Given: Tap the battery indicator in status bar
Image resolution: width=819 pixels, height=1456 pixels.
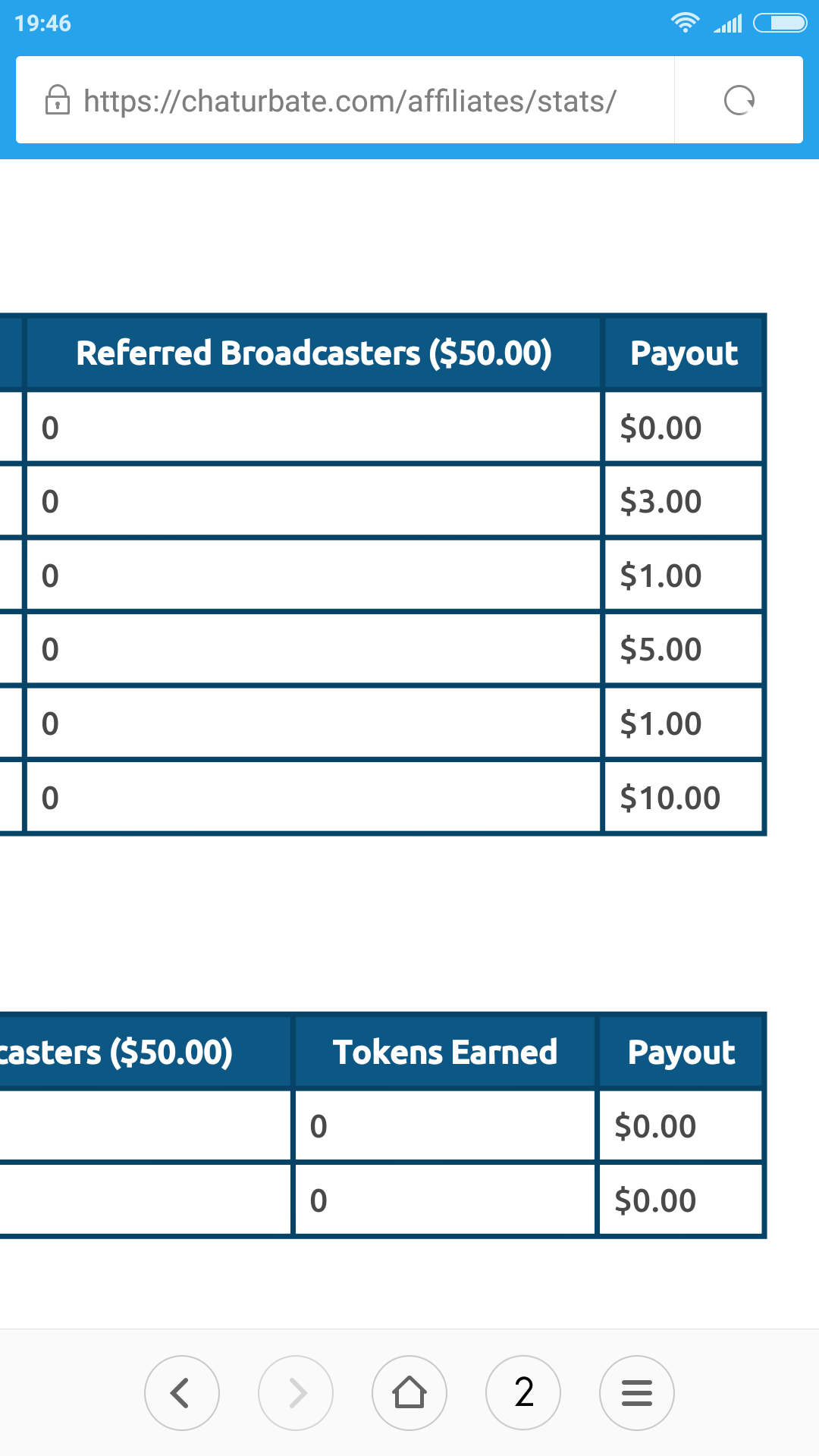Looking at the screenshot, I should [x=780, y=23].
